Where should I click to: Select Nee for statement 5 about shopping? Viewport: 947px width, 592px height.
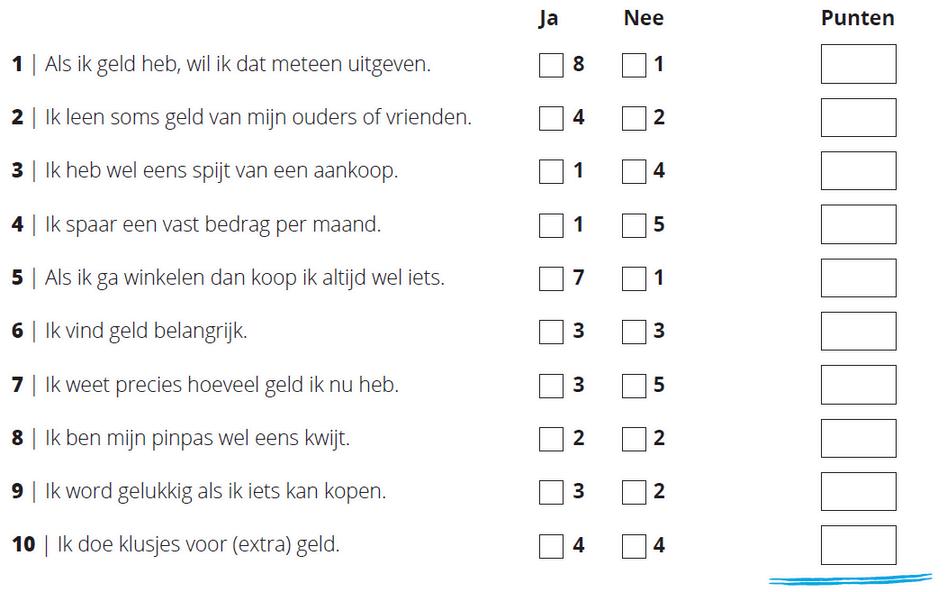pyautogui.click(x=633, y=278)
